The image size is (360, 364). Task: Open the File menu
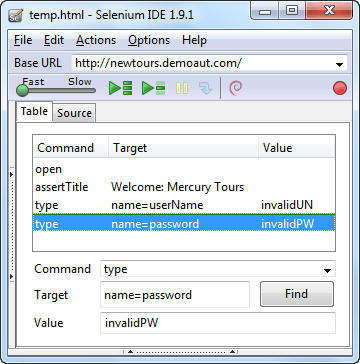click(23, 40)
